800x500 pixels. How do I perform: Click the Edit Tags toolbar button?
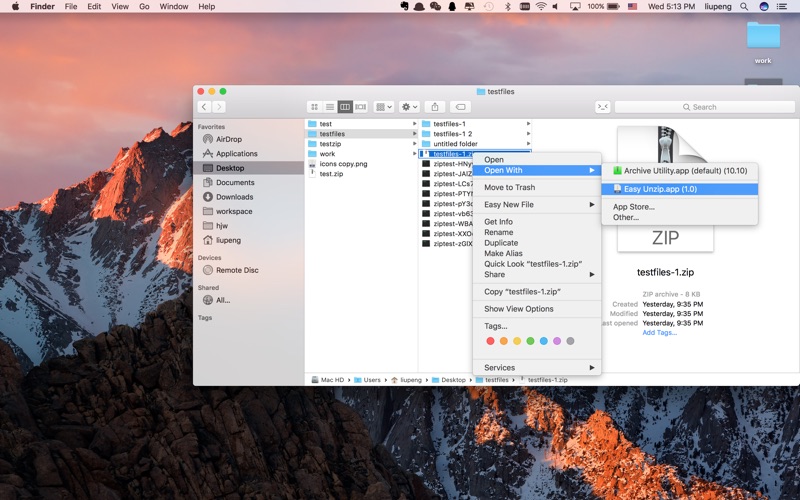pos(460,107)
